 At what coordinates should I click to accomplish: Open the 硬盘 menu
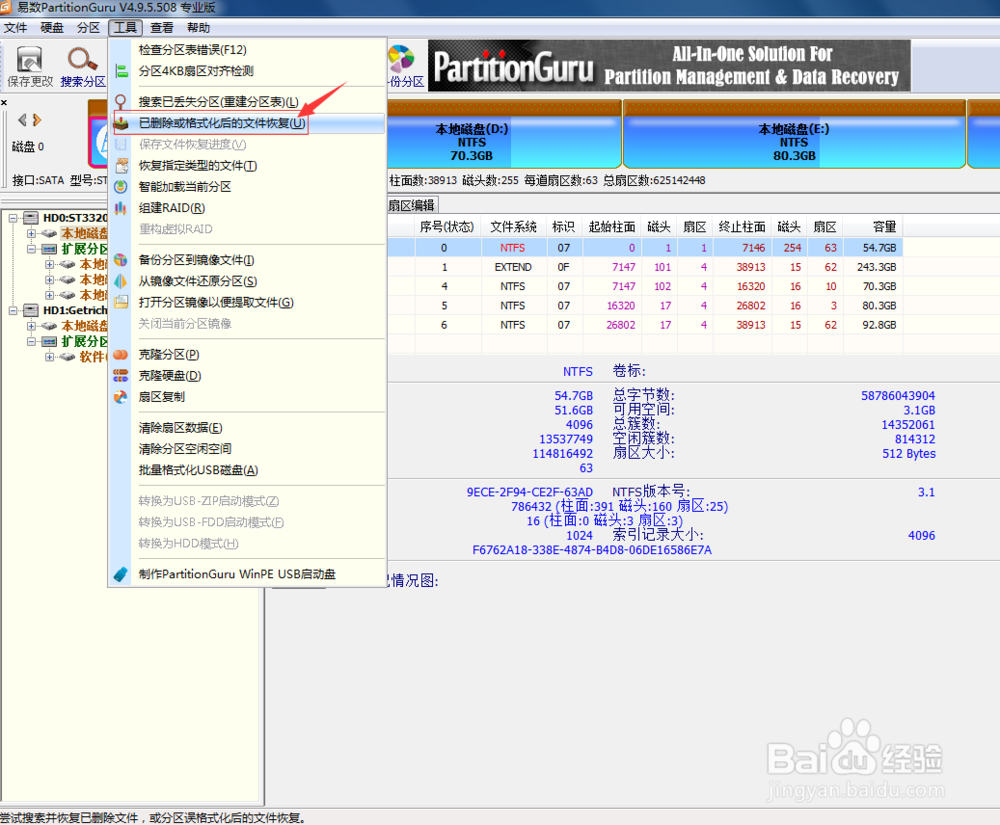pyautogui.click(x=52, y=27)
